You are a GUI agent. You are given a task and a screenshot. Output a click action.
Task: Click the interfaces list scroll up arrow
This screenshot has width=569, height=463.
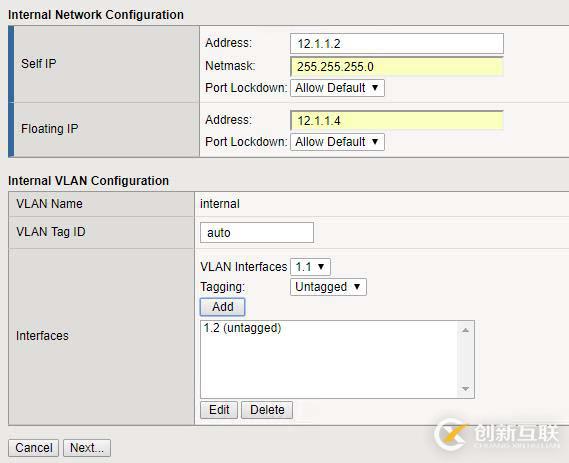pos(466,330)
